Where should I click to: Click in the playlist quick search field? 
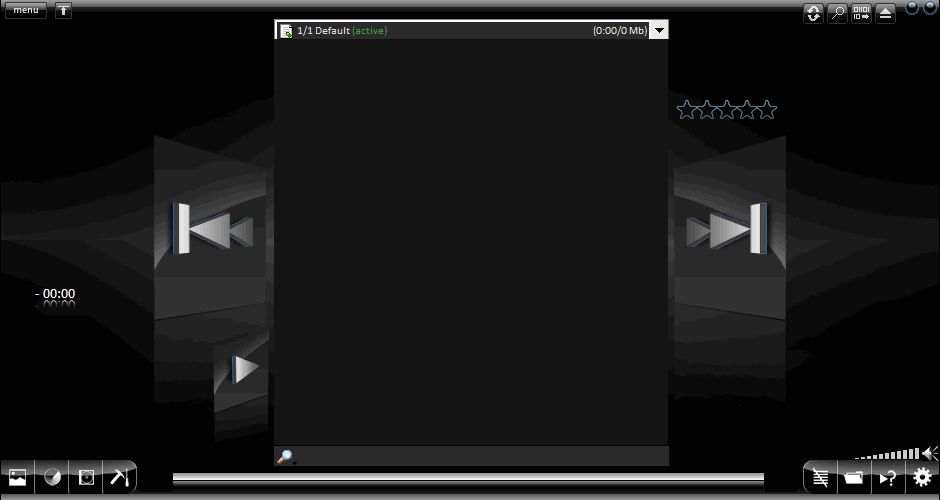(483, 456)
